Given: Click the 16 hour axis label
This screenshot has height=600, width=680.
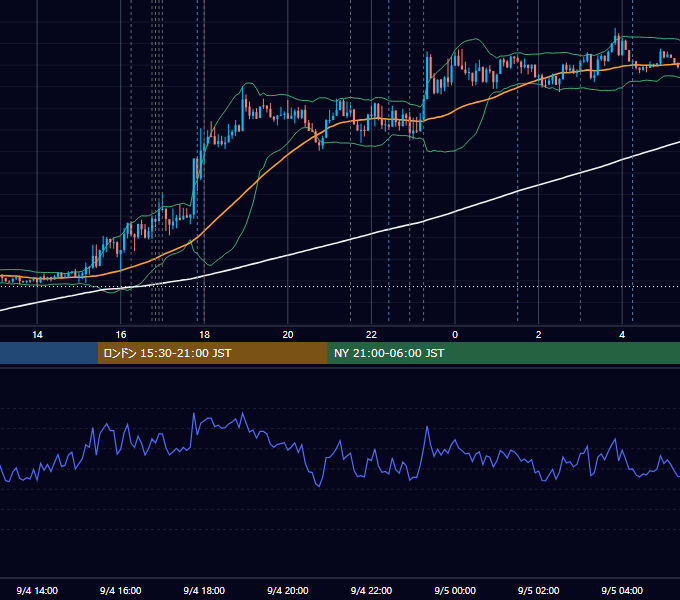Looking at the screenshot, I should (x=121, y=335).
